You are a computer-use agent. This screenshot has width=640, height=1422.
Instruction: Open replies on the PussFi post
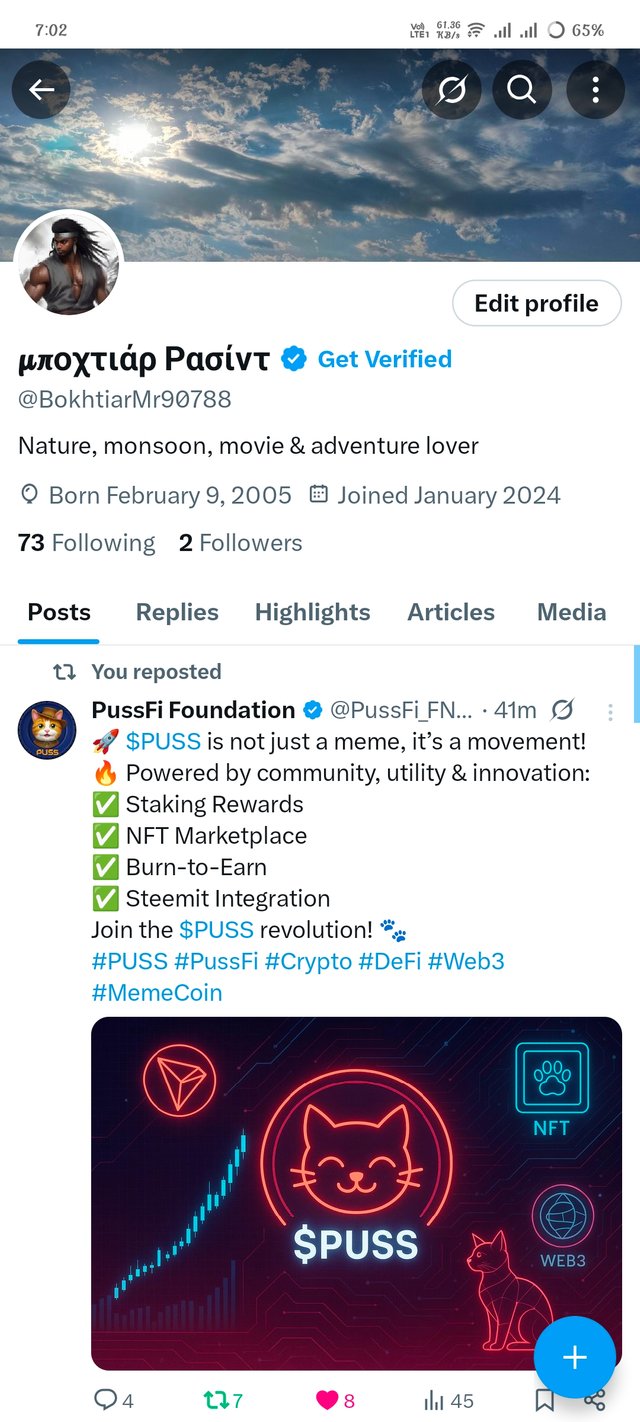pyautogui.click(x=113, y=1400)
